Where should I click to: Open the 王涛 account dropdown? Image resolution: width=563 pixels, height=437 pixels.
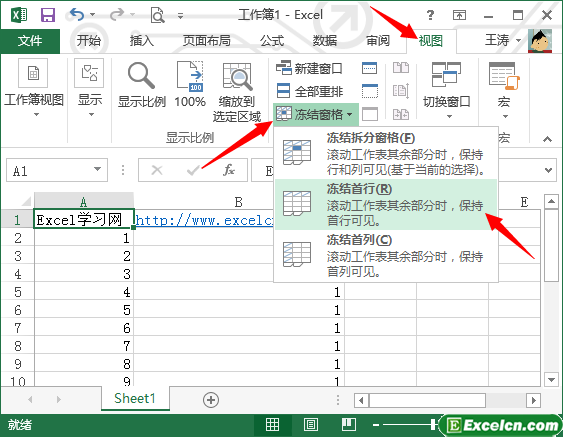click(503, 40)
